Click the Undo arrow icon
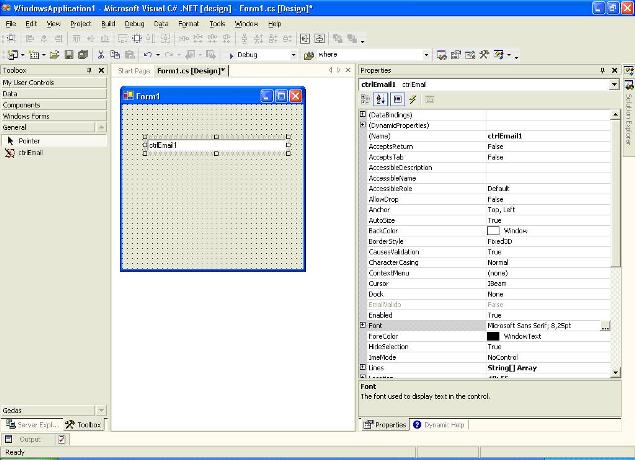 pyautogui.click(x=148, y=55)
